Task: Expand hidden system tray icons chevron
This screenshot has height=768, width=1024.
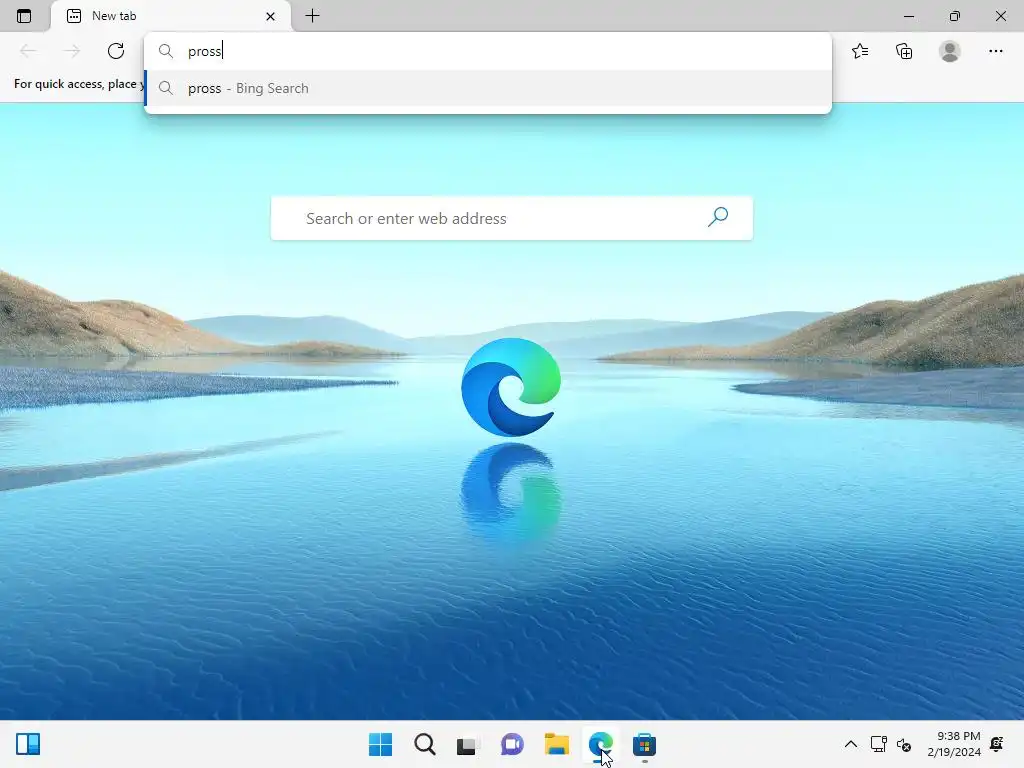Action: pos(851,744)
